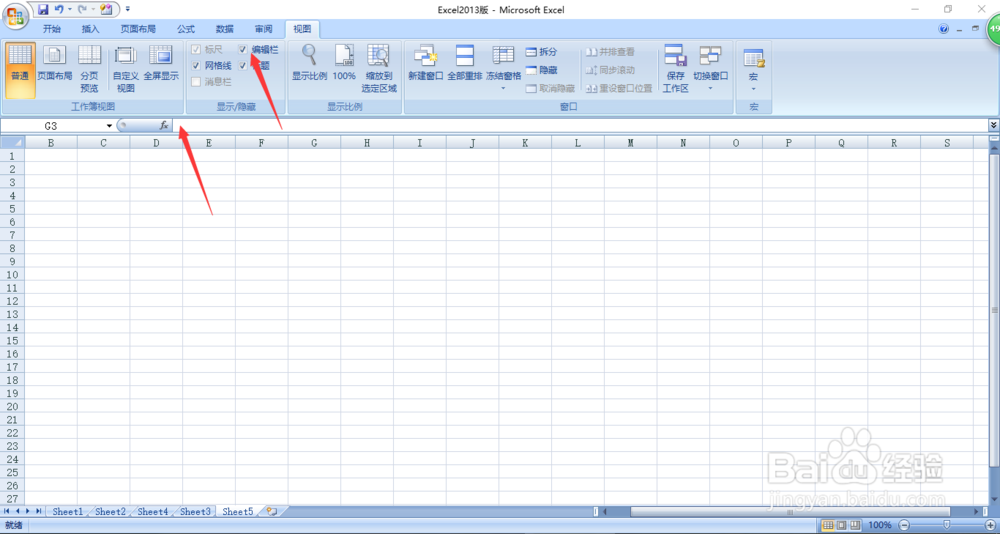Image resolution: width=1000 pixels, height=534 pixels.
Task: Open the Office button menu
Action: (15, 15)
